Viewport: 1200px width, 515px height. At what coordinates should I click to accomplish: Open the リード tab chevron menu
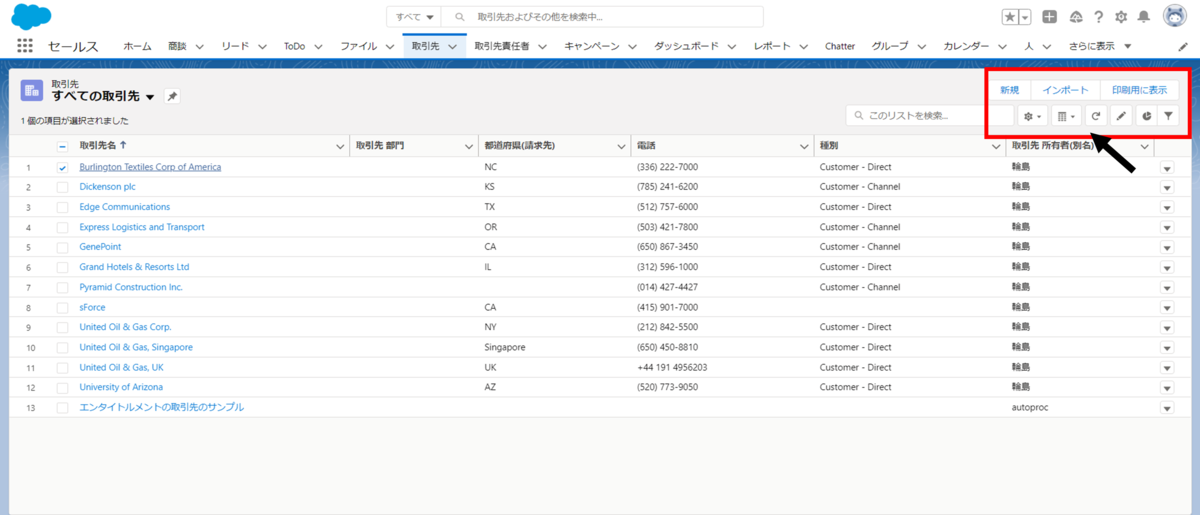click(x=262, y=46)
